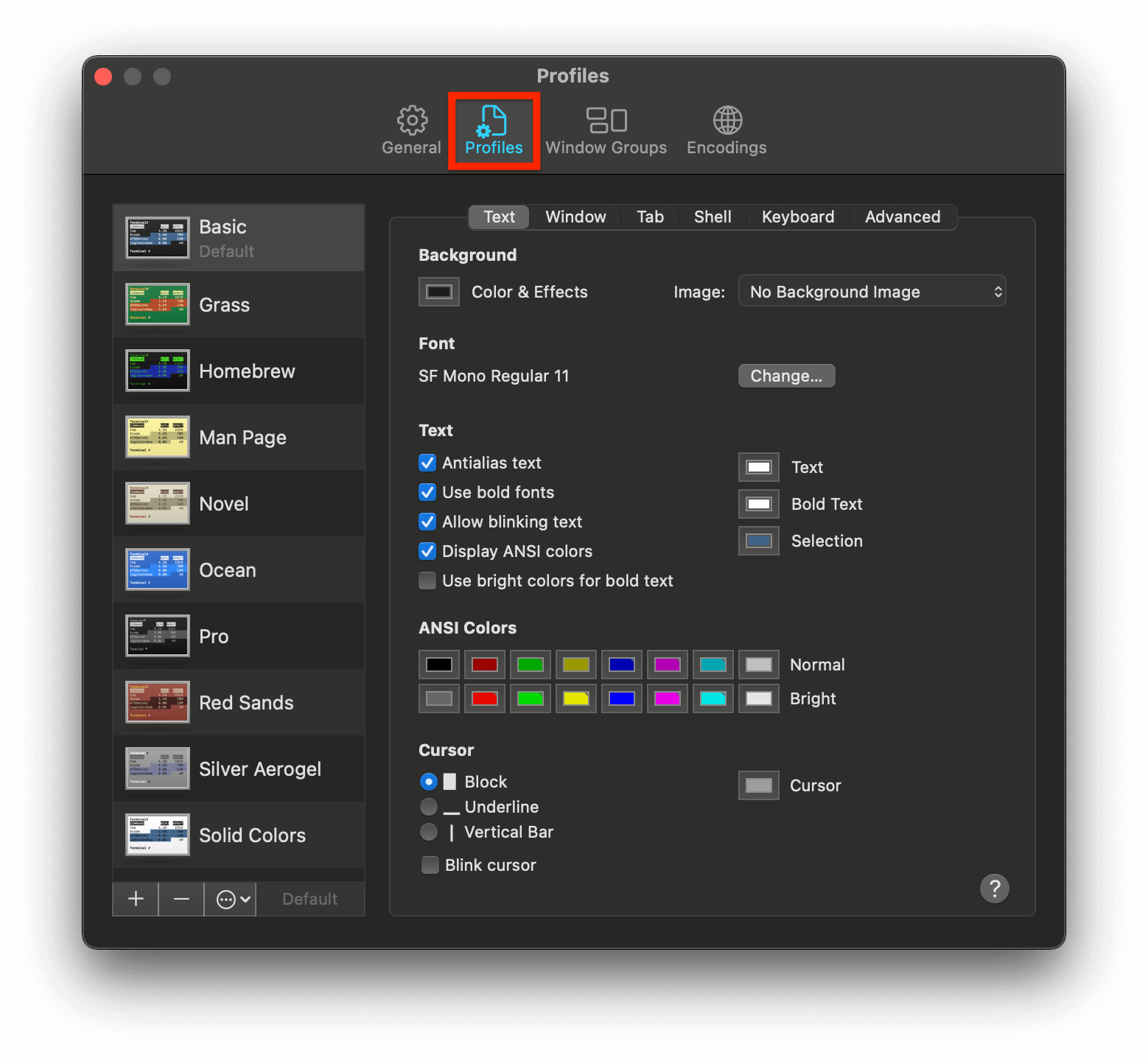Add a new profile with the plus button
Image resolution: width=1148 pixels, height=1058 pixels.
point(135,899)
